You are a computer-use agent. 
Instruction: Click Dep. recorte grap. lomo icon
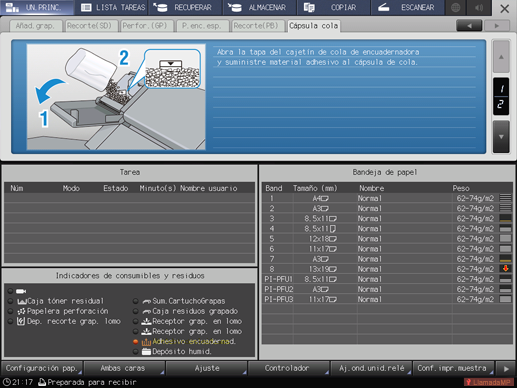tap(21, 321)
